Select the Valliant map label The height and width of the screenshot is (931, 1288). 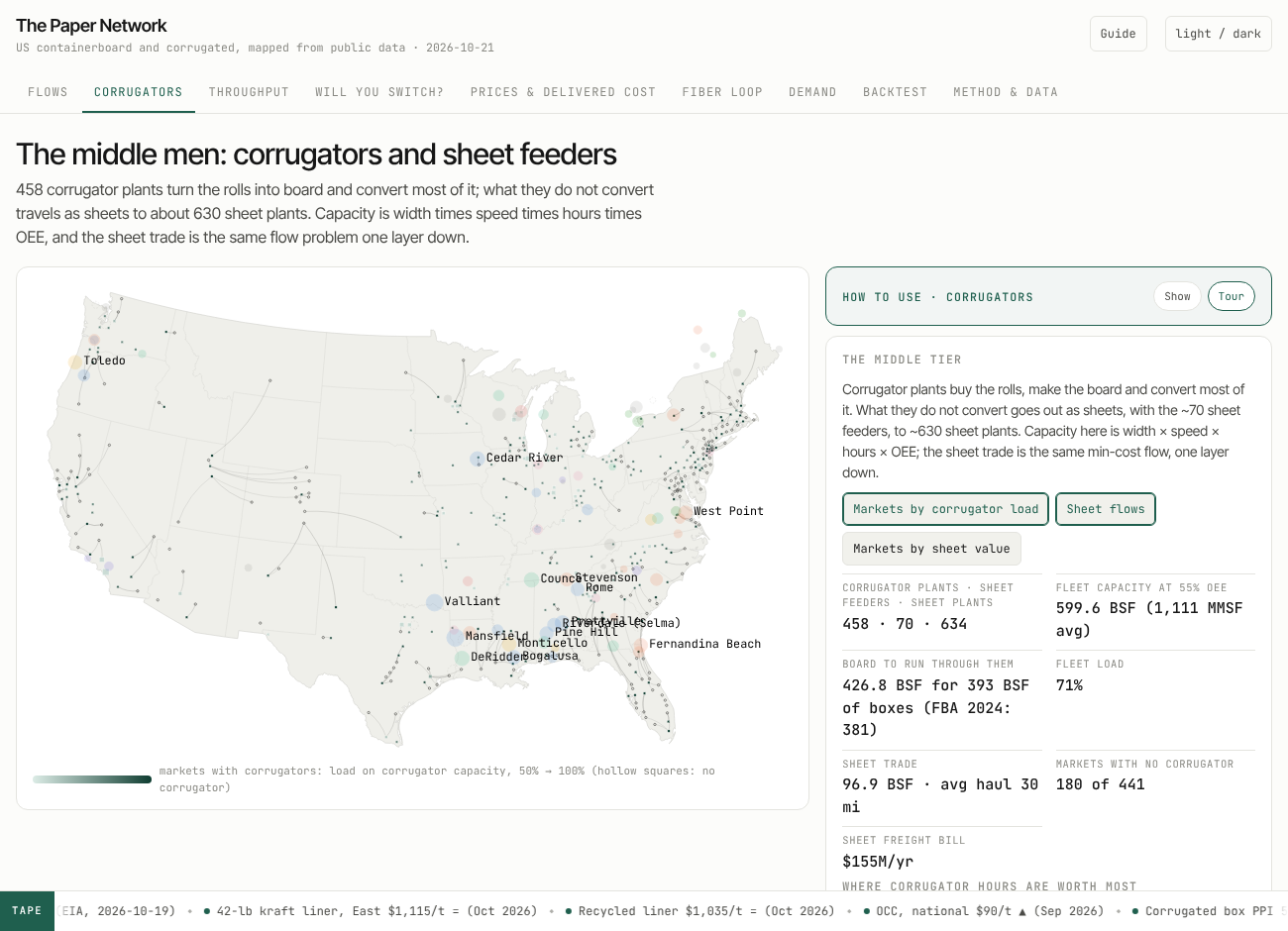[x=473, y=601]
